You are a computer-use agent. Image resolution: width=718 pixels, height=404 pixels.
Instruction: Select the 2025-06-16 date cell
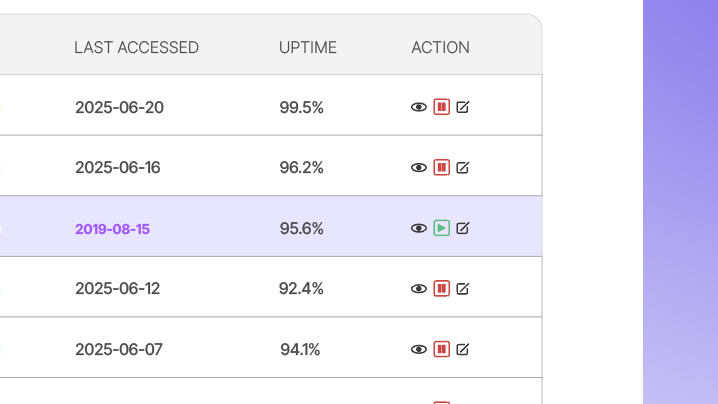[117, 168]
